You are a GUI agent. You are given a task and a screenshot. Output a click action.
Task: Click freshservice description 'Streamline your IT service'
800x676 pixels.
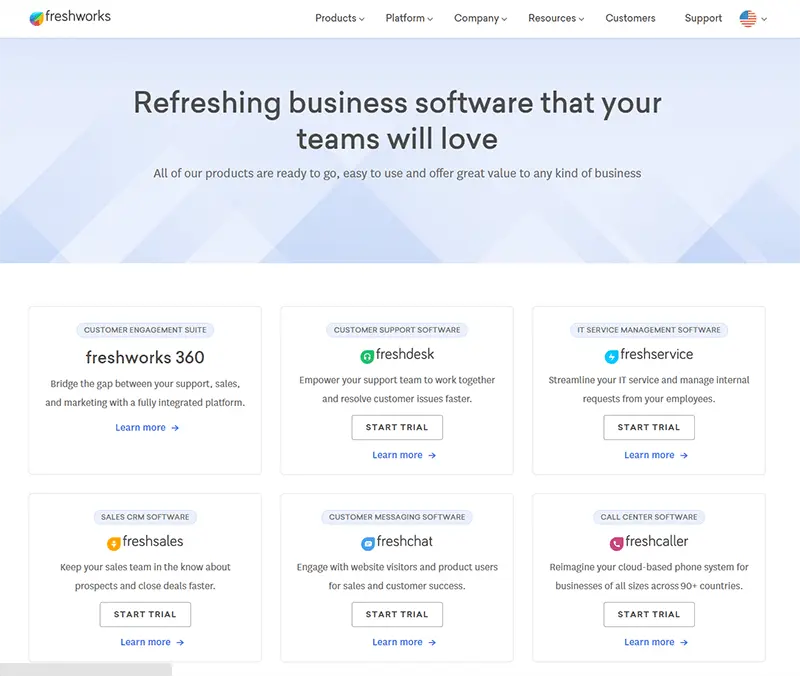(x=649, y=390)
